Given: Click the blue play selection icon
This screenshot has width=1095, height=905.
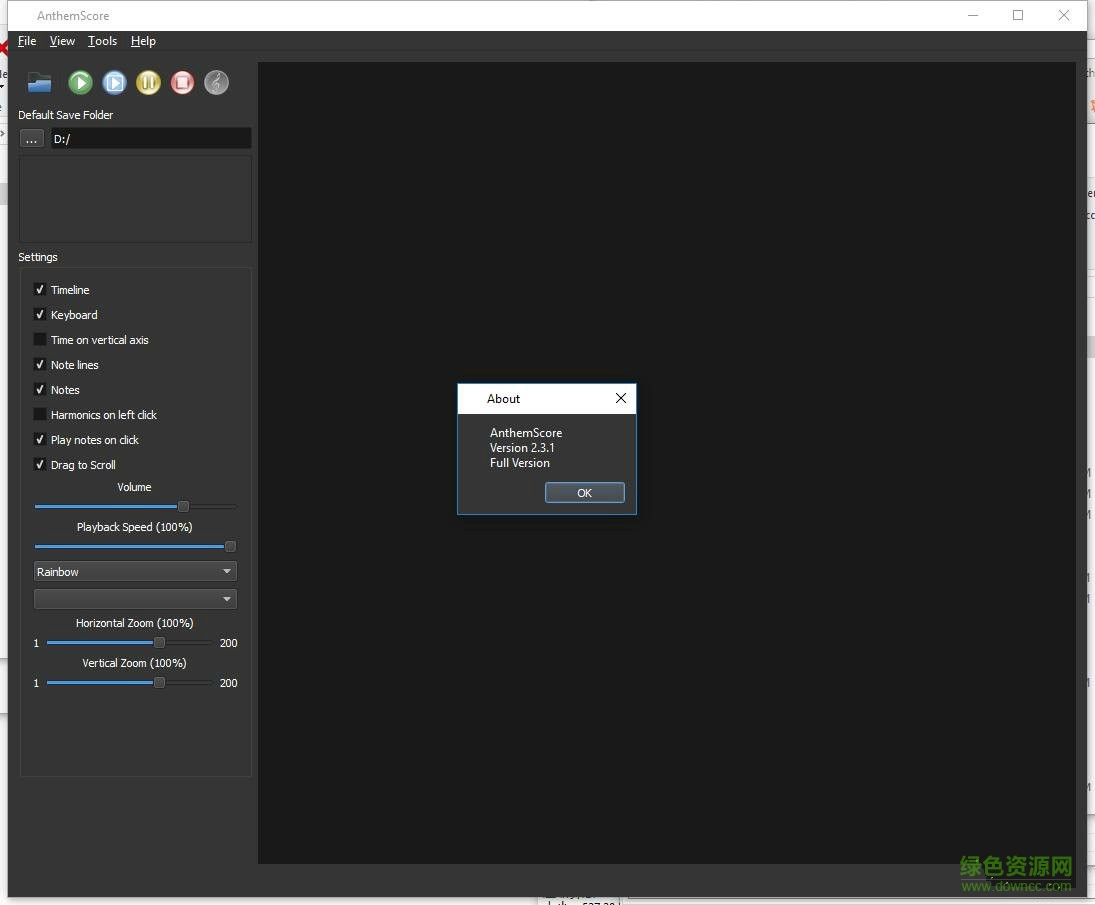Looking at the screenshot, I should [x=114, y=83].
